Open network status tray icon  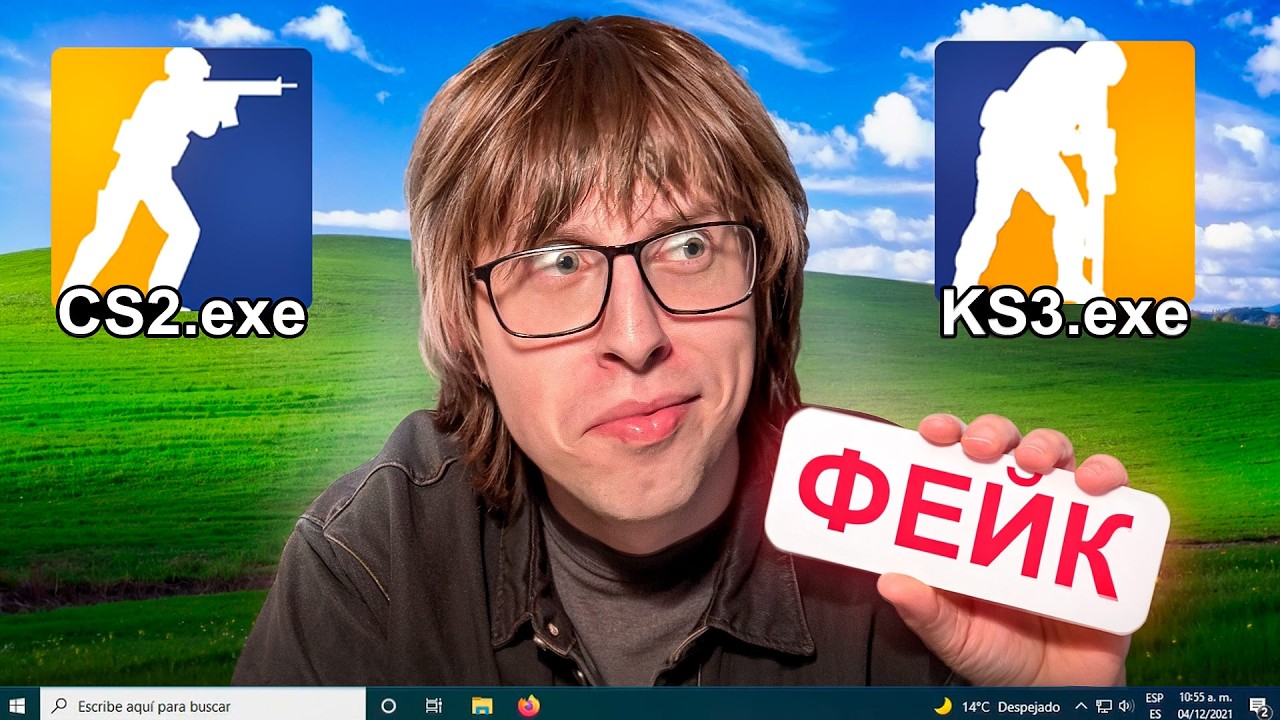[x=1104, y=706]
